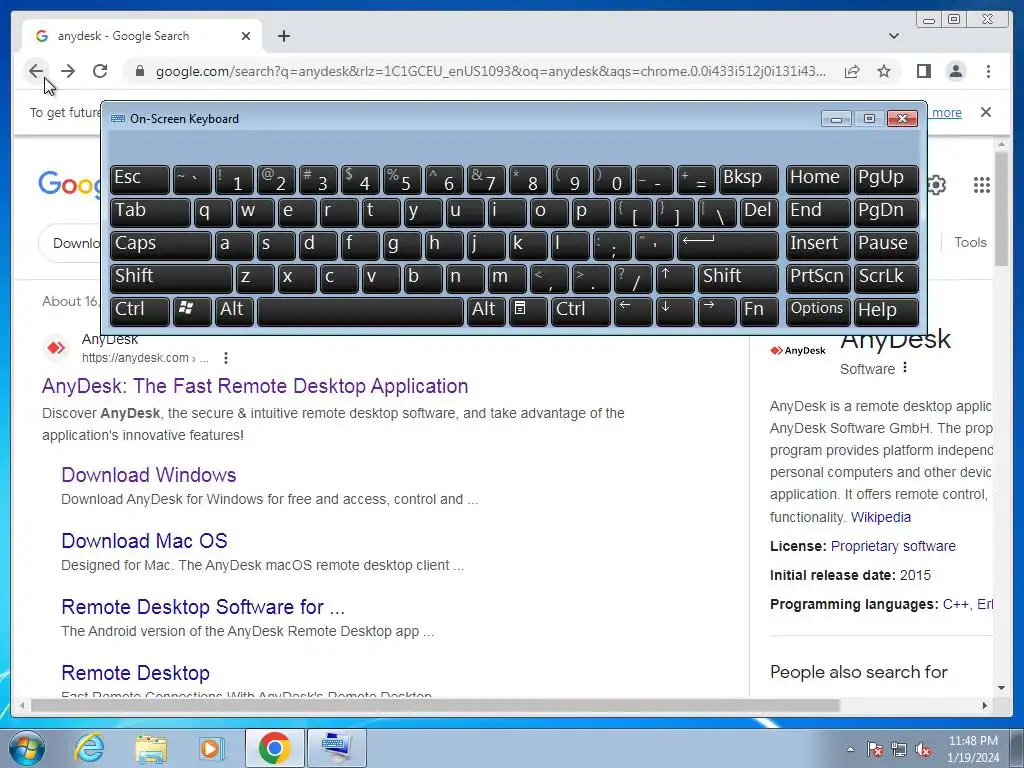Open the Download Windows link
Image resolution: width=1024 pixels, height=768 pixels.
[x=149, y=475]
